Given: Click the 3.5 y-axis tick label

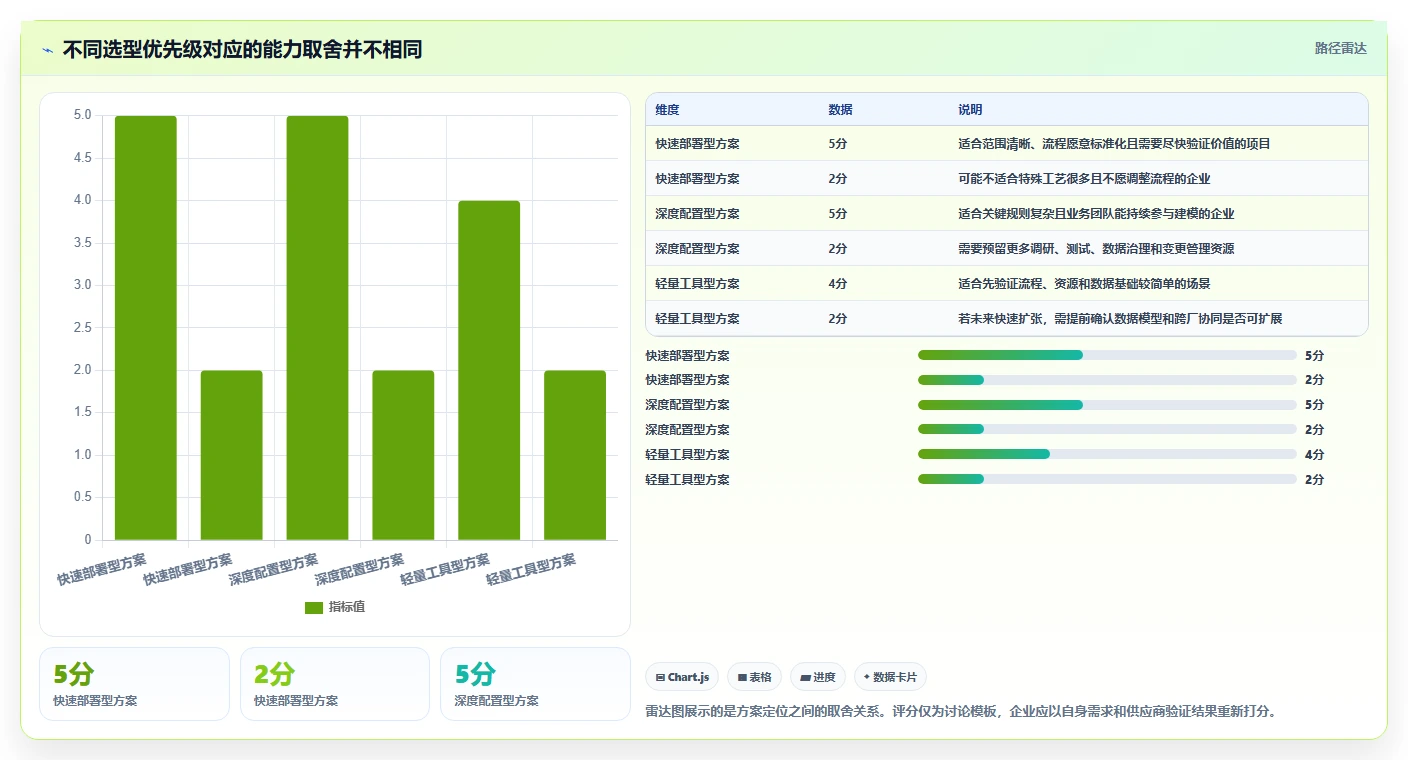Looking at the screenshot, I should [x=82, y=243].
